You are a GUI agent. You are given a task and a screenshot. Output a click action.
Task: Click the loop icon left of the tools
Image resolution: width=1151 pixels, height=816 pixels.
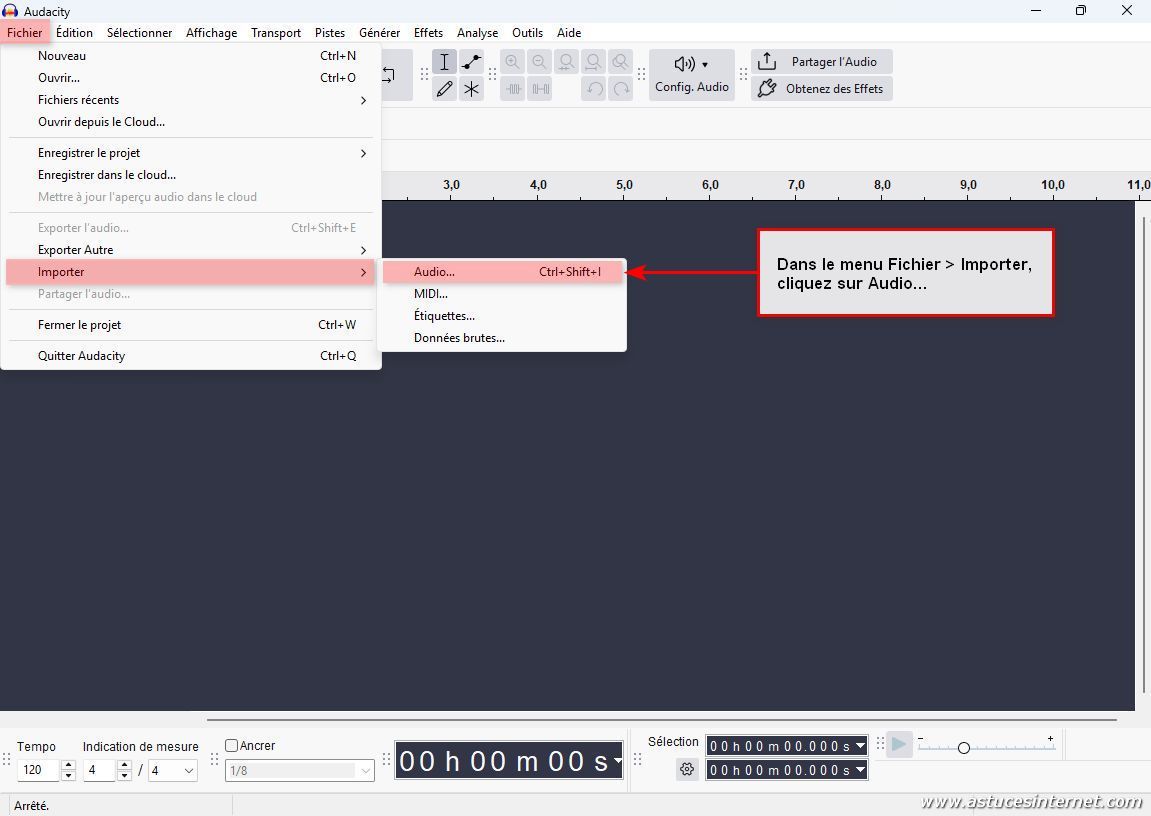click(x=390, y=75)
